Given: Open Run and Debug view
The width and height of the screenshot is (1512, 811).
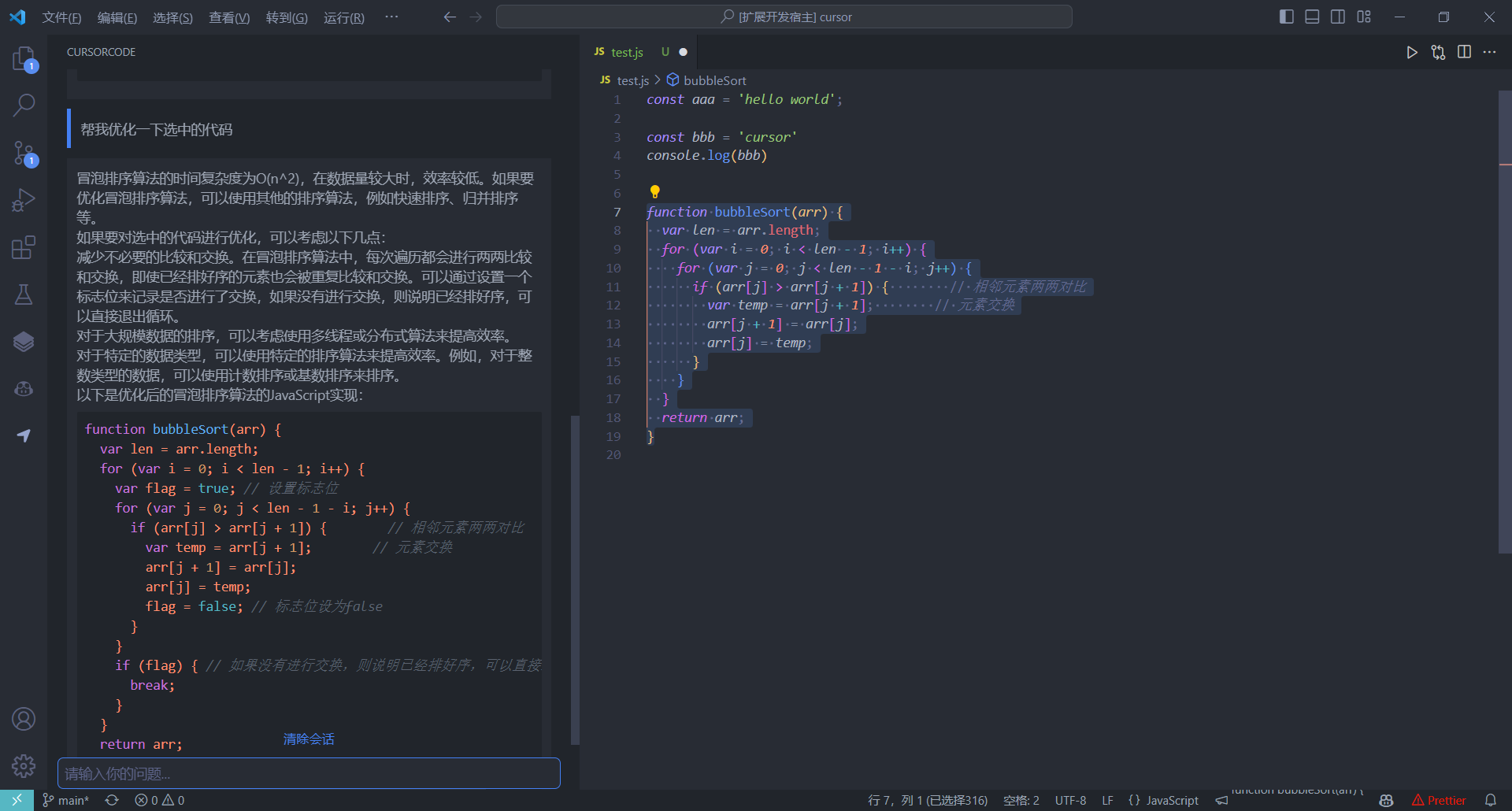Looking at the screenshot, I should (x=23, y=199).
